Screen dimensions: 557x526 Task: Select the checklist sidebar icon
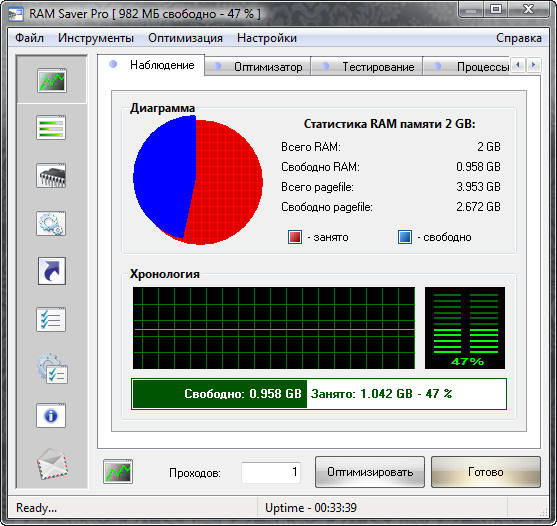click(51, 320)
